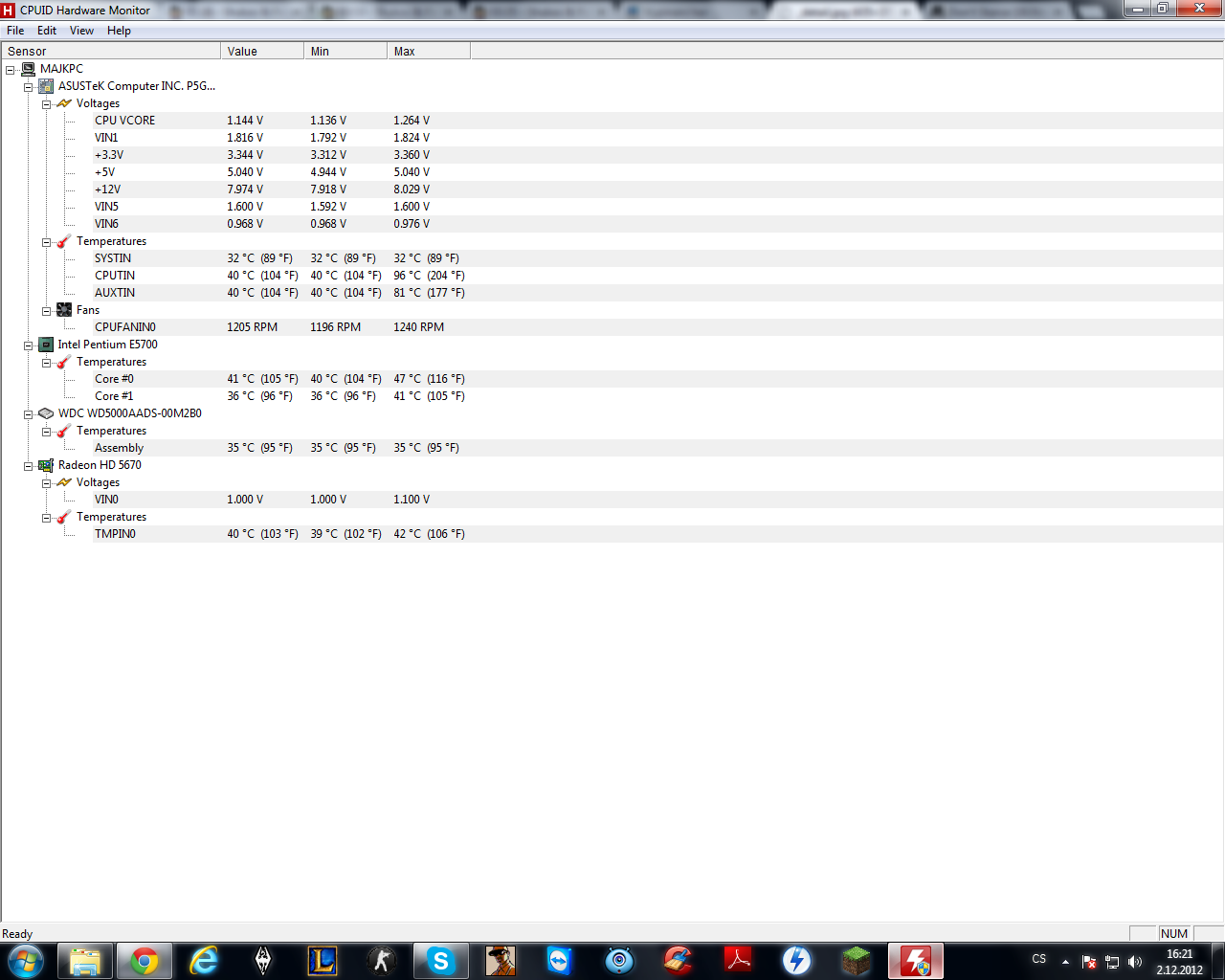This screenshot has width=1225, height=980.
Task: Open the File menu
Action: coord(15,31)
